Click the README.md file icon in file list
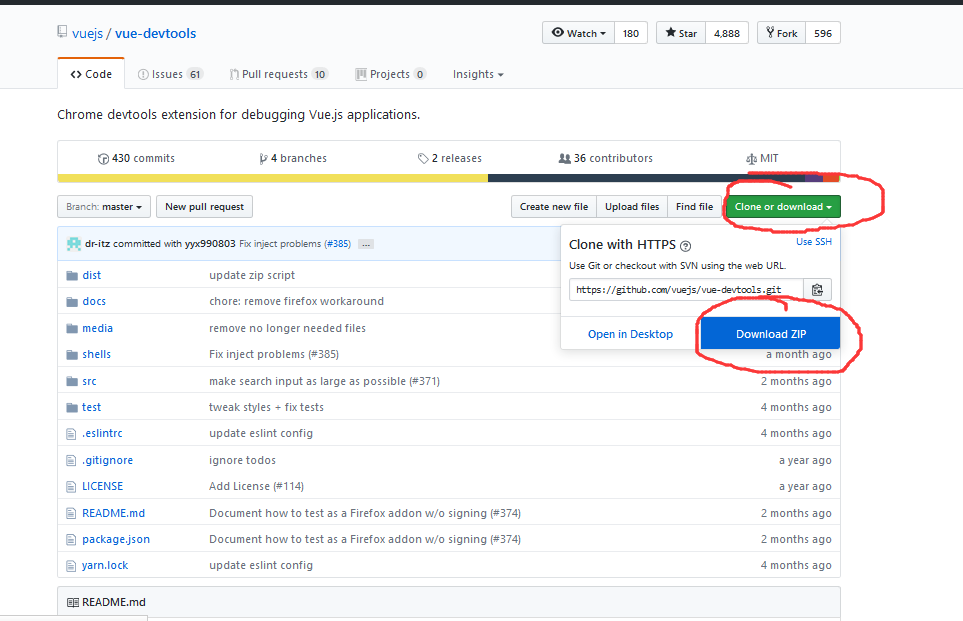This screenshot has width=963, height=621. click(x=71, y=513)
